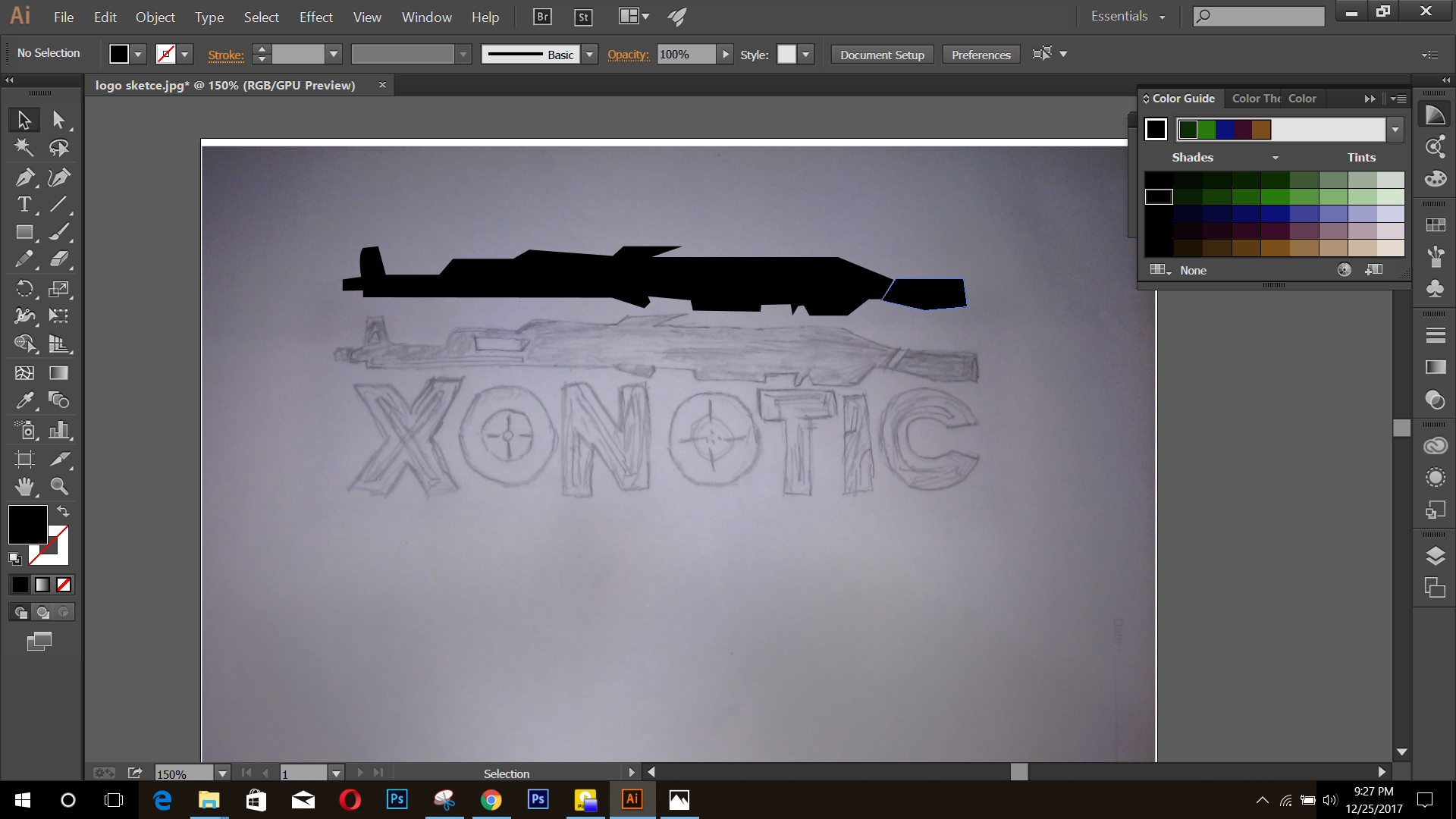Screen dimensions: 1456x819
Task: Open Adobe Bridge
Action: [x=542, y=17]
